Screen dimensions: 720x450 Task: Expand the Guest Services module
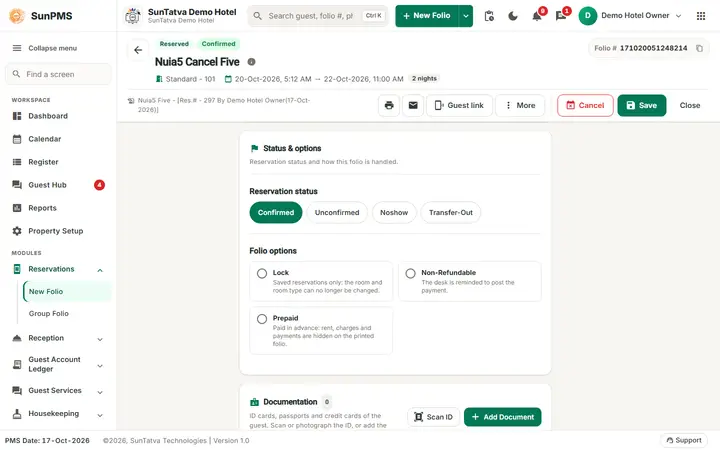pyautogui.click(x=100, y=392)
